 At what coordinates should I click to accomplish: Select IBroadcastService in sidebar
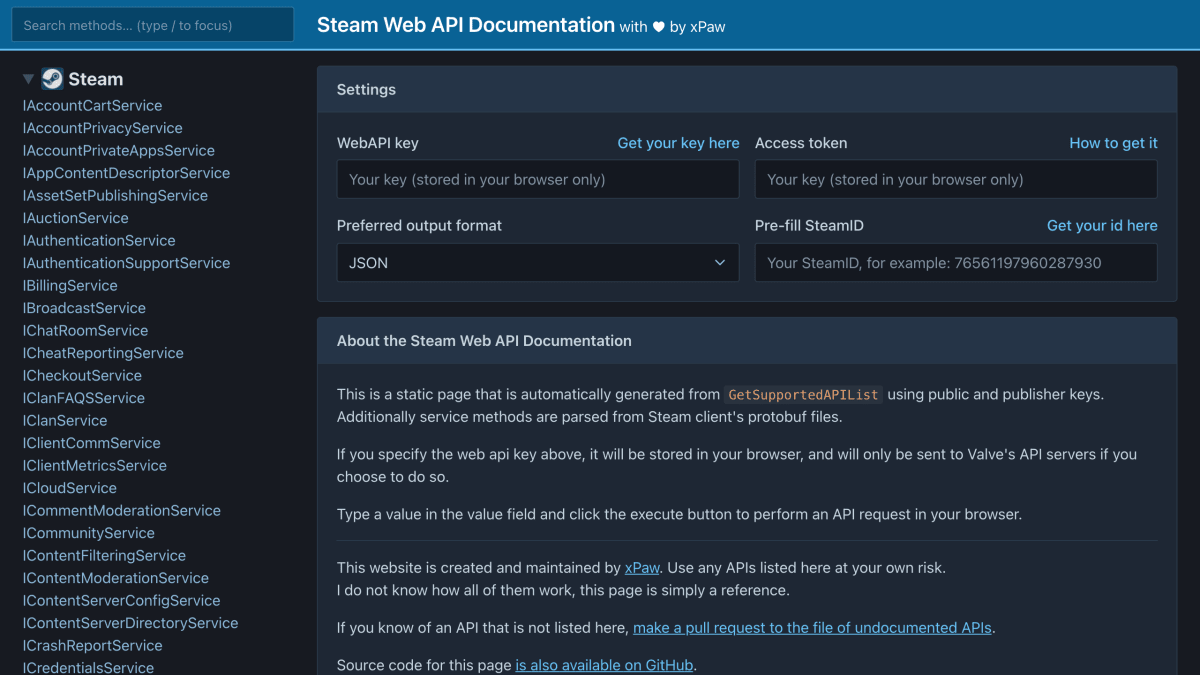coord(84,308)
